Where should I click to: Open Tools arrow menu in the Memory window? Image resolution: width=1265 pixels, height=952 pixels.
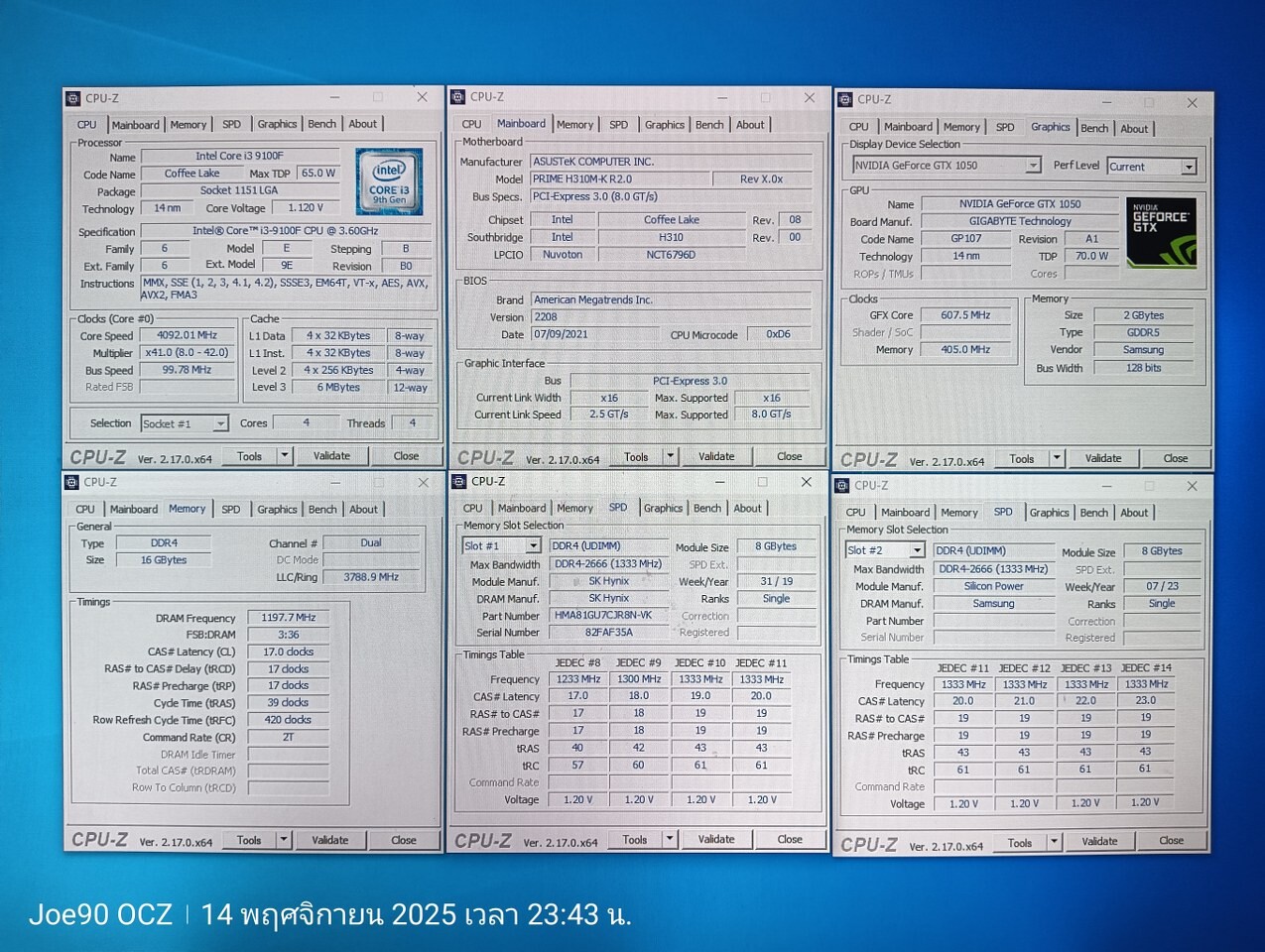point(284,840)
